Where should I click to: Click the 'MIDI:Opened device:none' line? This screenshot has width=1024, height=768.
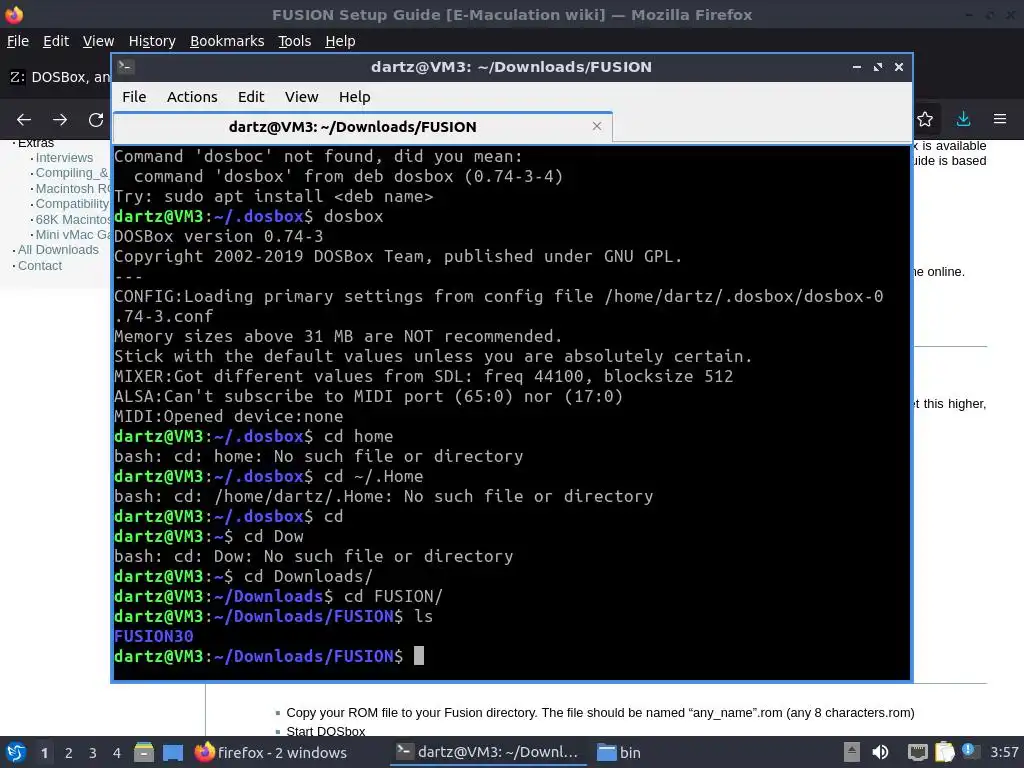coord(229,416)
